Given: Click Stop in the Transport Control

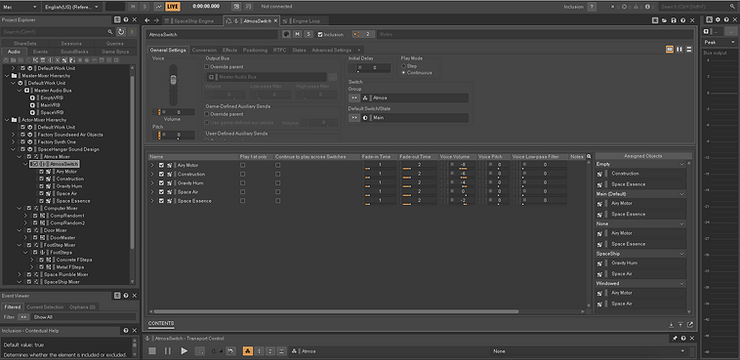Looking at the screenshot, I should point(152,351).
